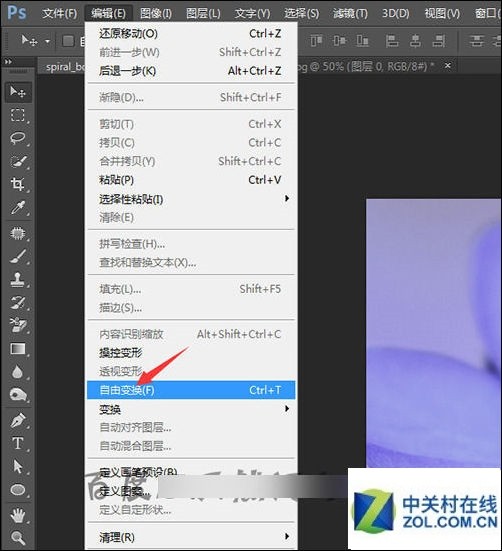This screenshot has width=502, height=551.
Task: Open the 图像(I) menu
Action: point(156,14)
